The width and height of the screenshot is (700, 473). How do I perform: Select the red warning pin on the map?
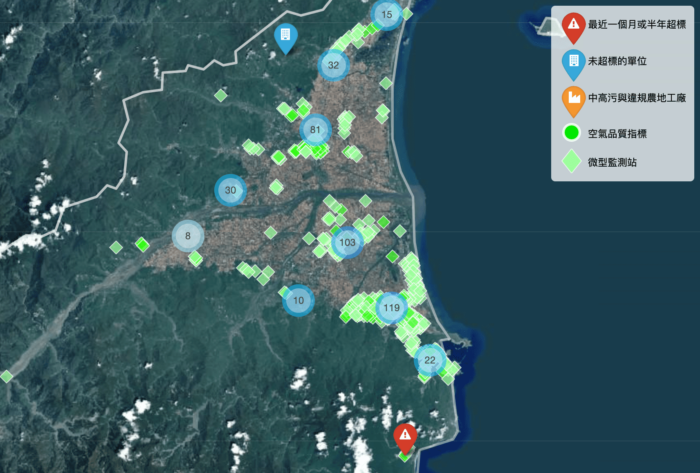[405, 438]
